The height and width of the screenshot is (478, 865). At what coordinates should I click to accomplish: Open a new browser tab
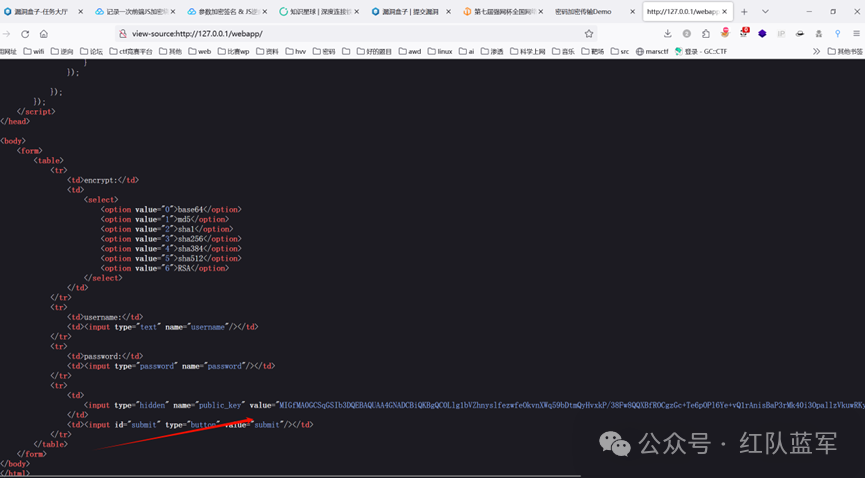point(744,11)
